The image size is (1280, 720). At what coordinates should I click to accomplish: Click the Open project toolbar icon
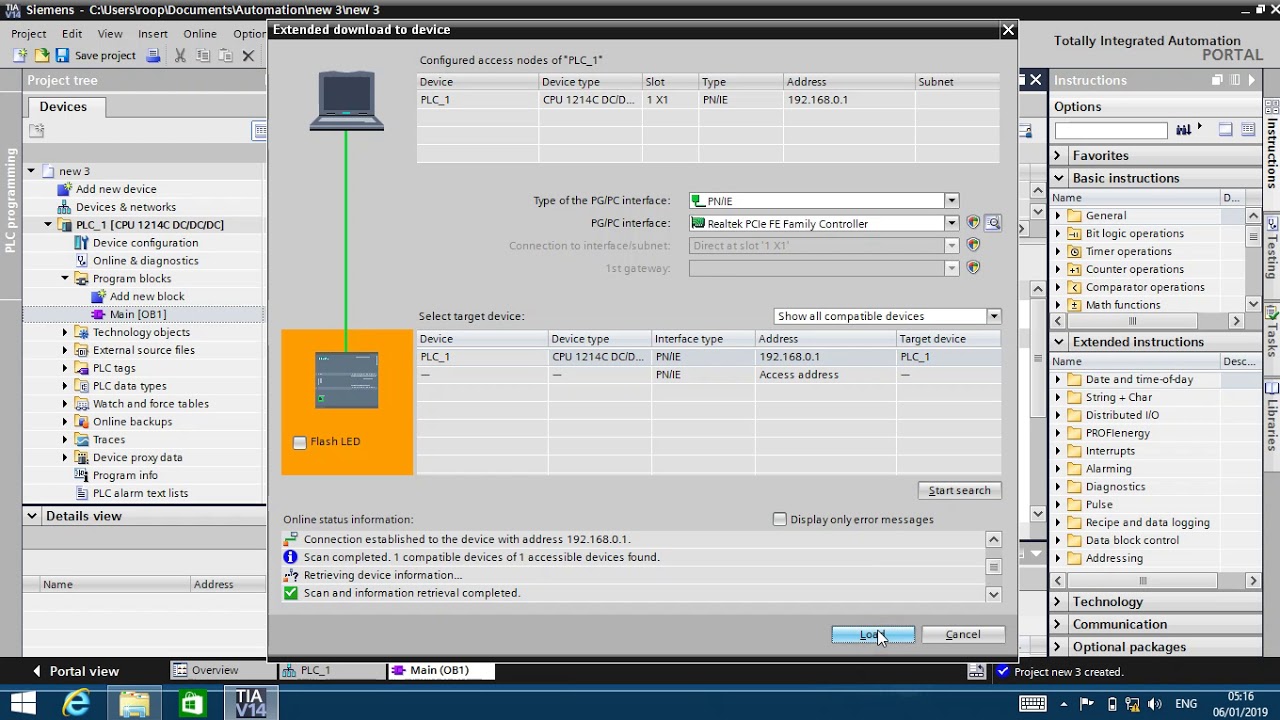tap(42, 56)
